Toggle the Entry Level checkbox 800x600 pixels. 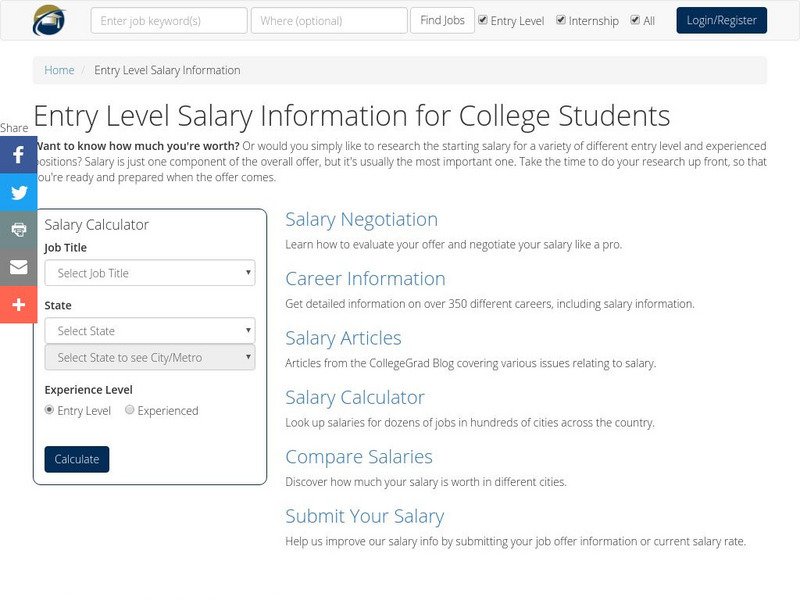click(x=484, y=20)
